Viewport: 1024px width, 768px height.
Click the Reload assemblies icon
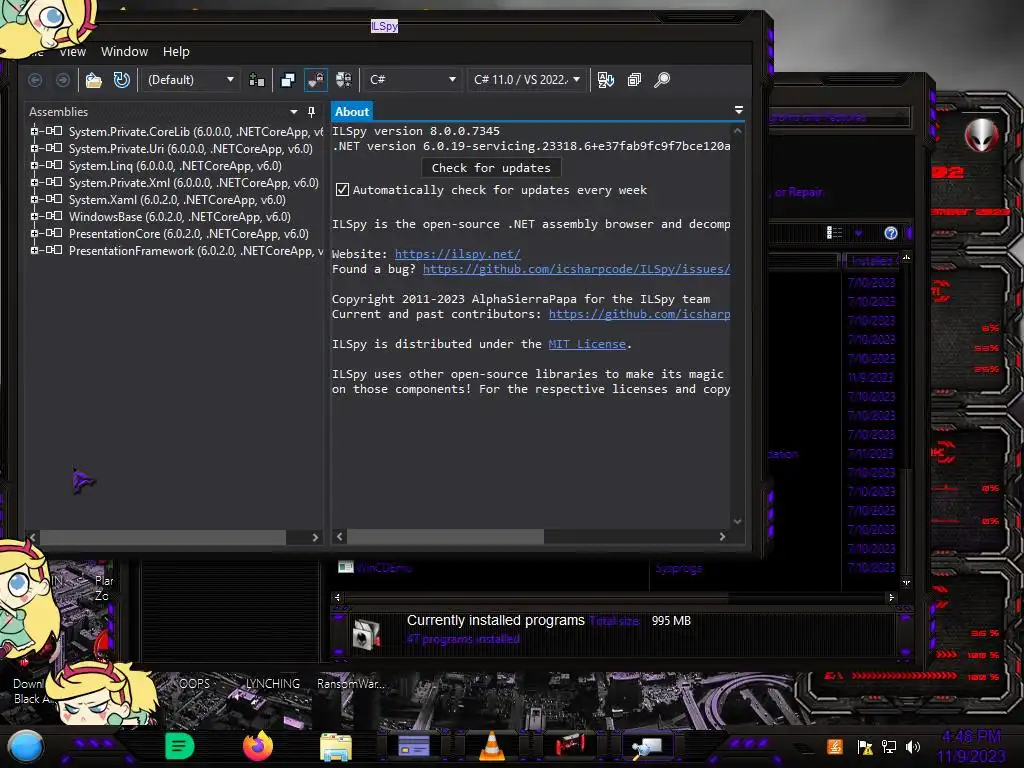tap(121, 80)
